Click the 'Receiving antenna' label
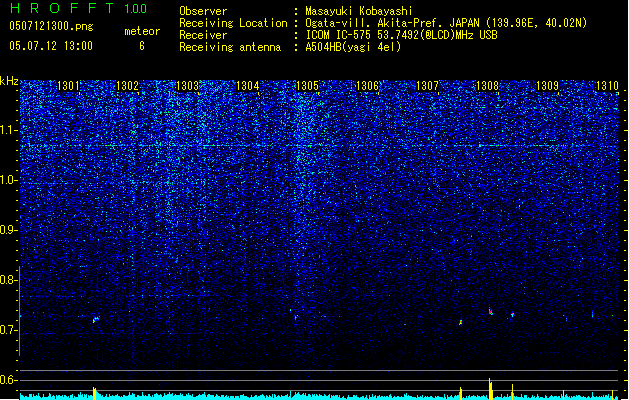Screen dimensions: 629x400 tap(230, 47)
